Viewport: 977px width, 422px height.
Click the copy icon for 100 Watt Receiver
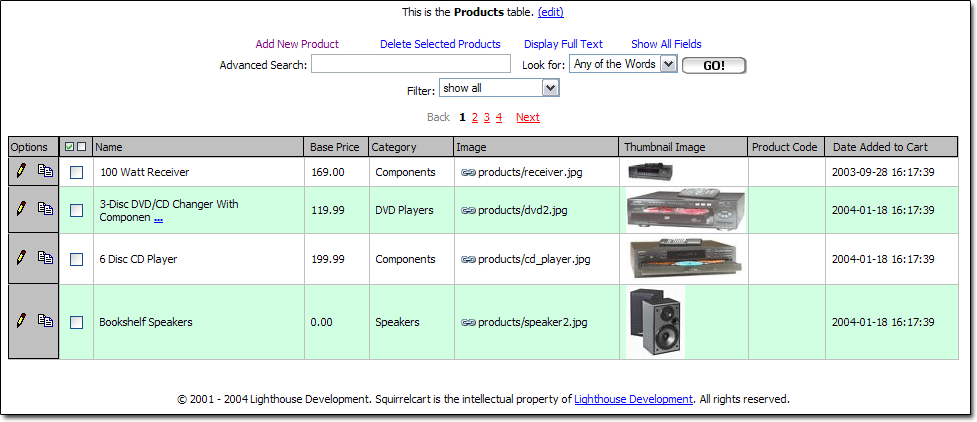tap(45, 172)
